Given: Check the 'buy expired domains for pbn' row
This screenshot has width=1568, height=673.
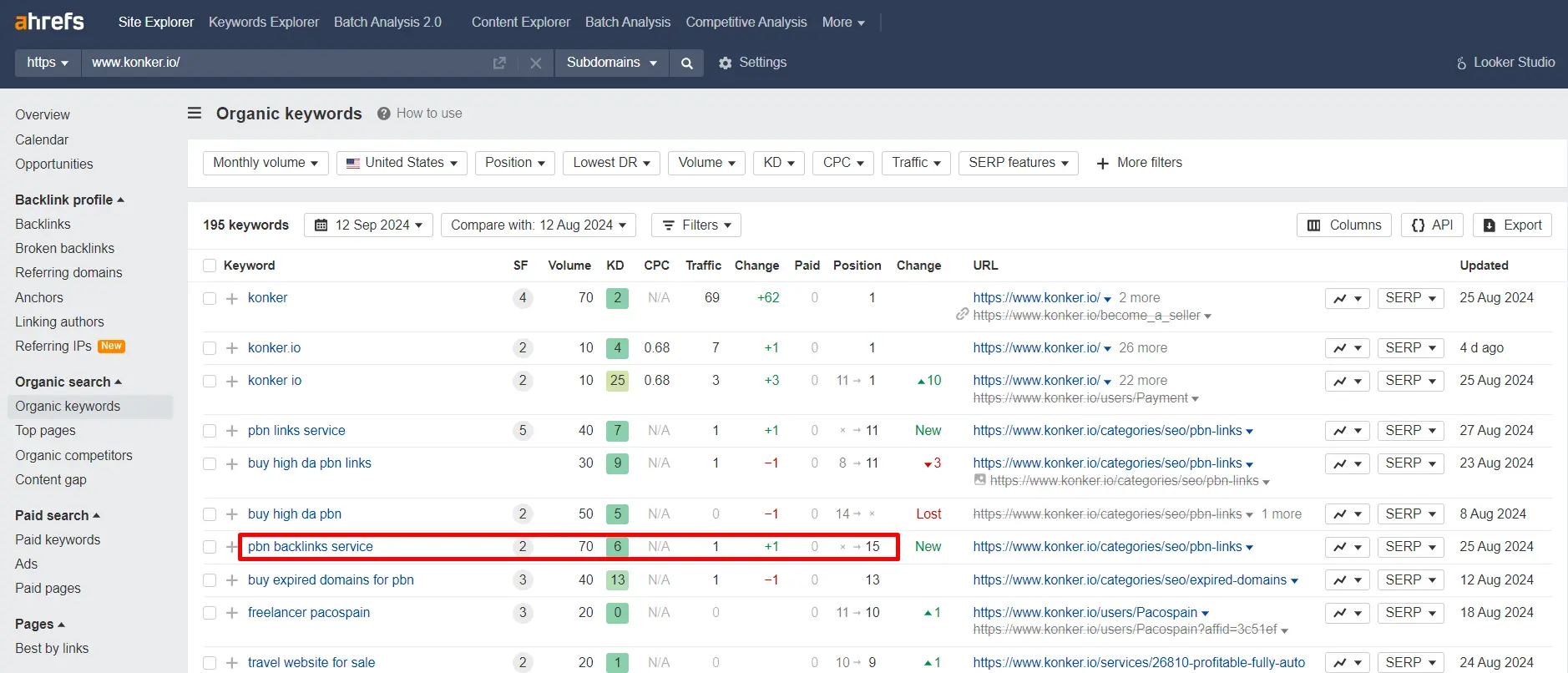Looking at the screenshot, I should click(x=210, y=580).
